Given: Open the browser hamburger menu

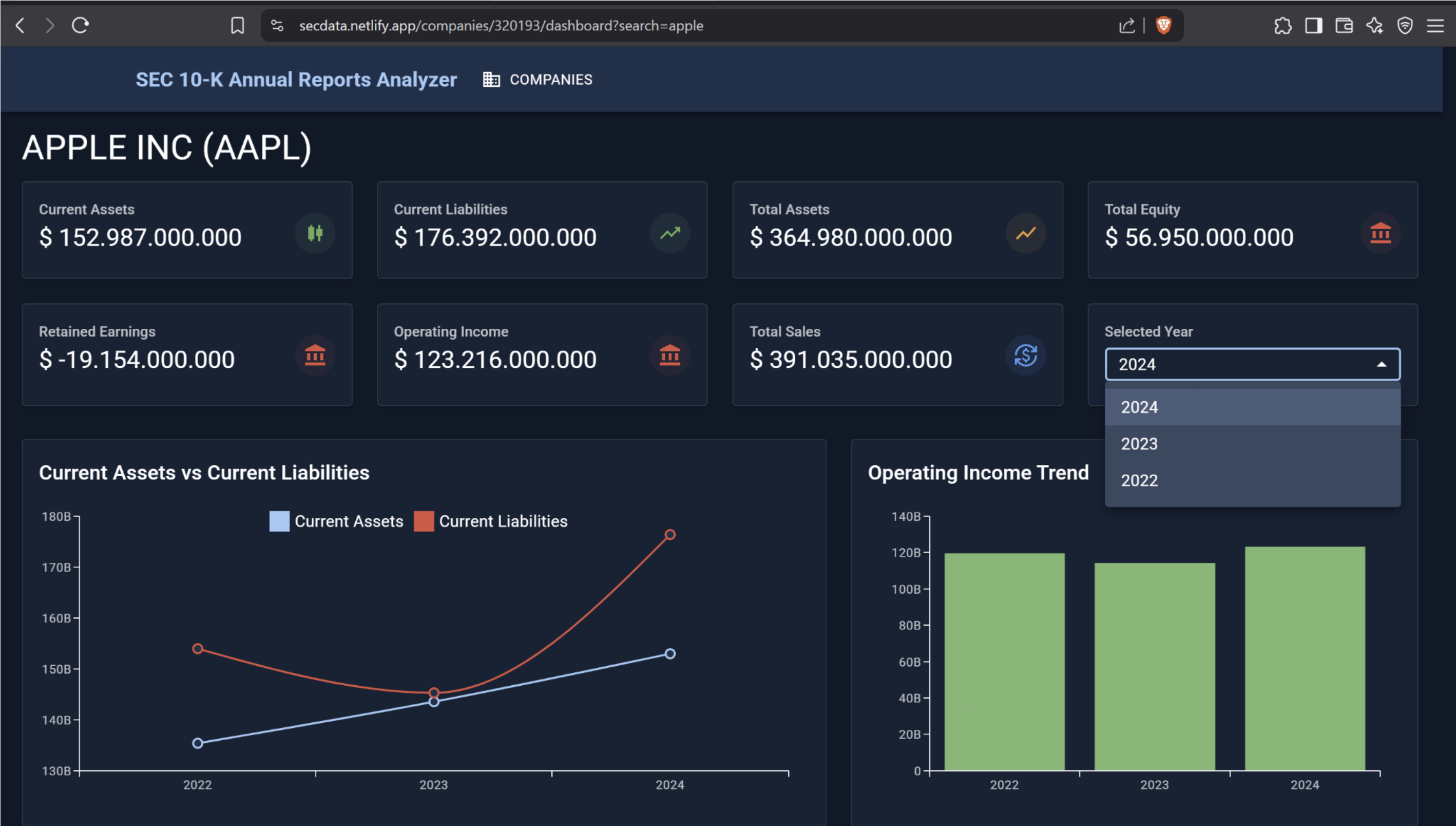Looking at the screenshot, I should click(x=1436, y=26).
